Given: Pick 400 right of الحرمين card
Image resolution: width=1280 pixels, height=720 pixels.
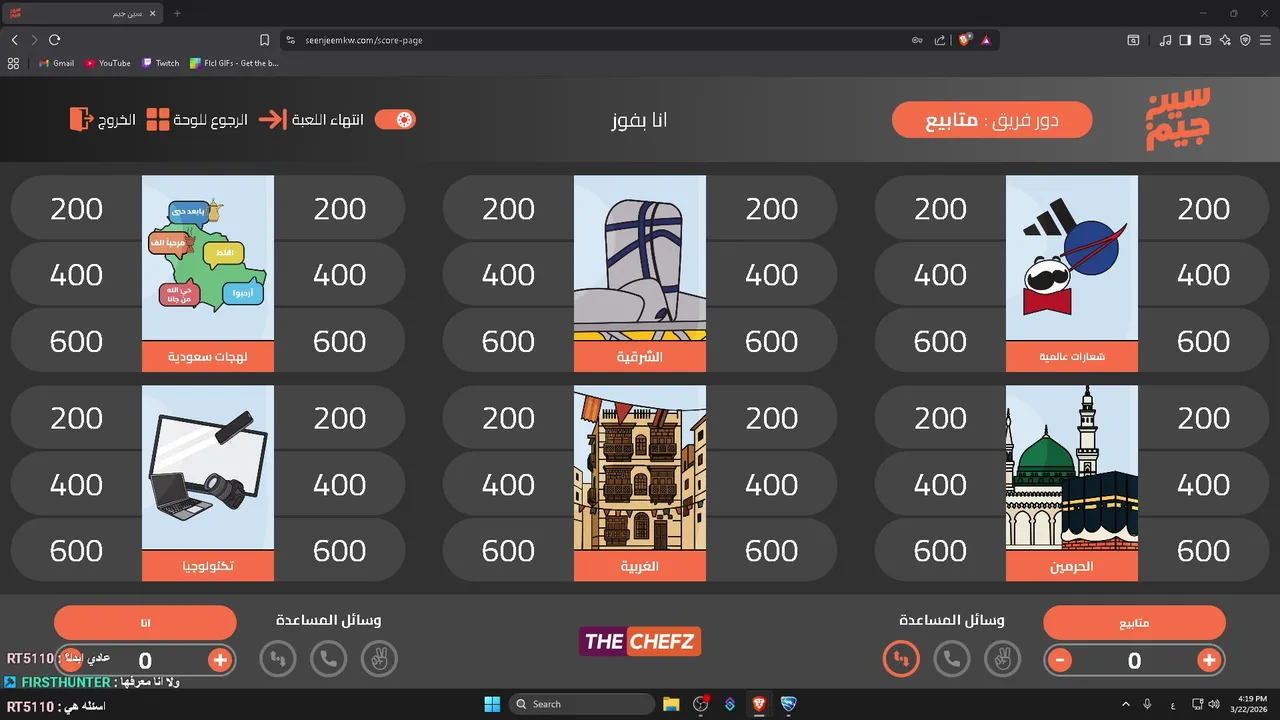Looking at the screenshot, I should (1204, 484).
